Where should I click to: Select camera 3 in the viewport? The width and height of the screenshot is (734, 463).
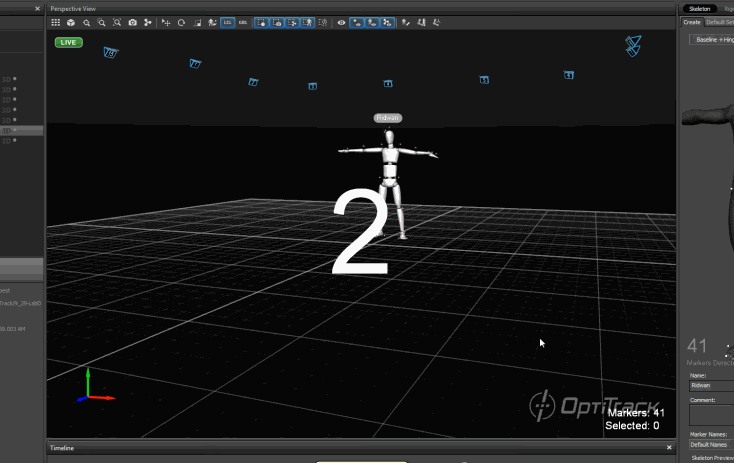tap(313, 87)
